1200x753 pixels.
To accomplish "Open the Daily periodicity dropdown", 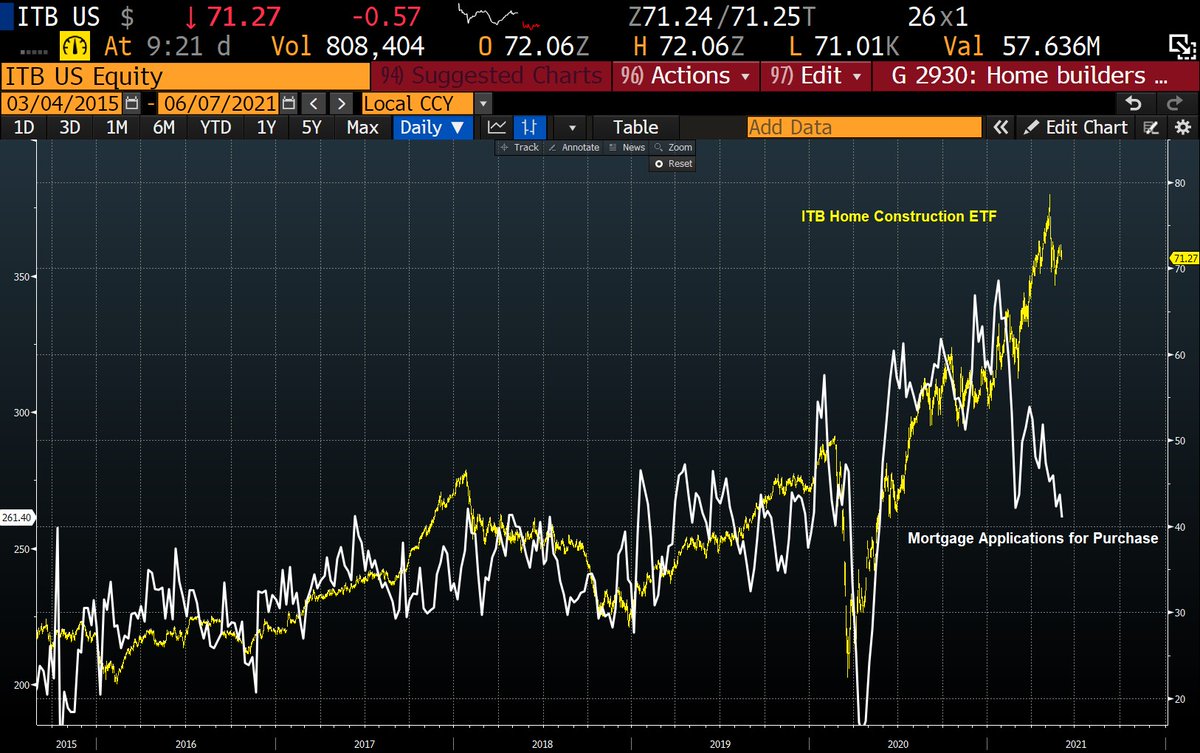I will [432, 127].
